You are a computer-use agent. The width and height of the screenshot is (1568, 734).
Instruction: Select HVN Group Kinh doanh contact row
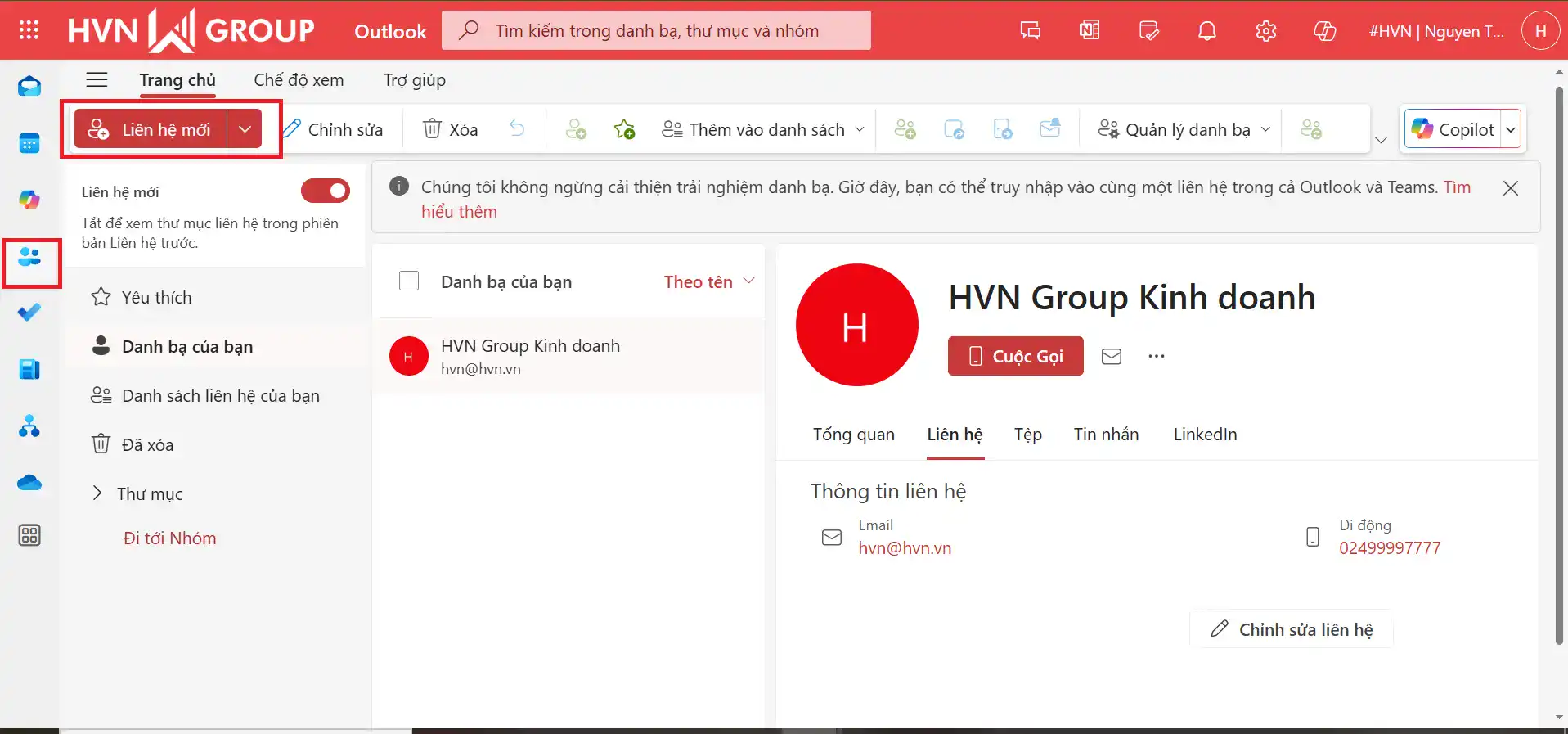[568, 356]
